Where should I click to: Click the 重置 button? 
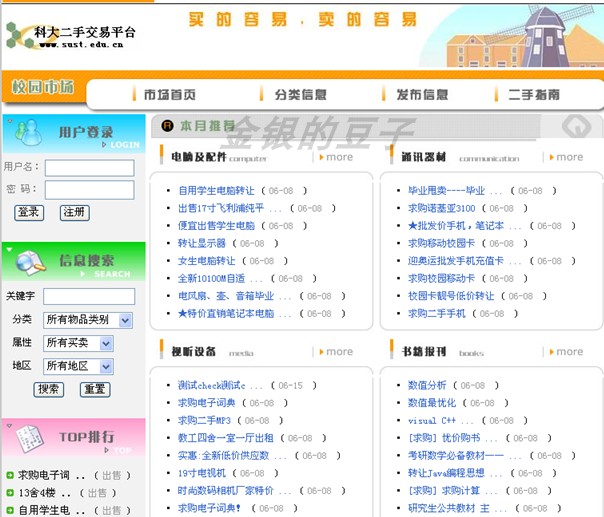(x=95, y=389)
